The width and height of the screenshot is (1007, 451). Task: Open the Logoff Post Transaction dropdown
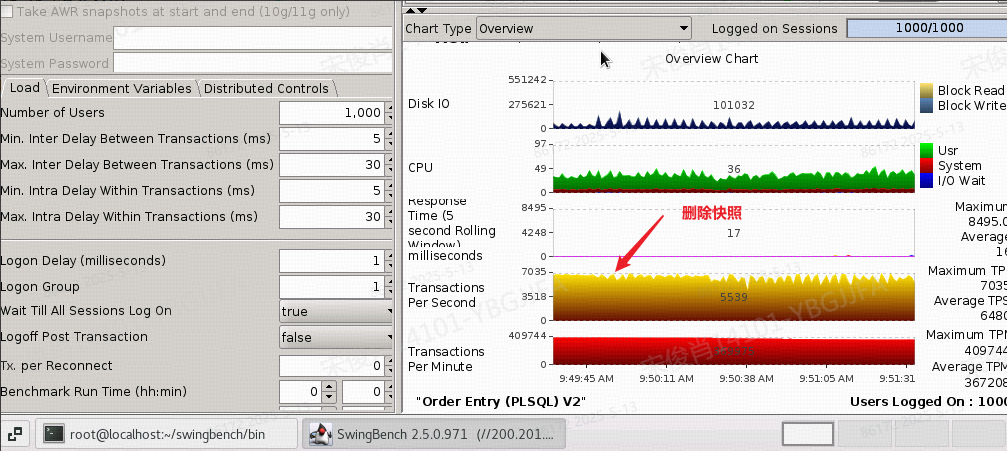[336, 337]
